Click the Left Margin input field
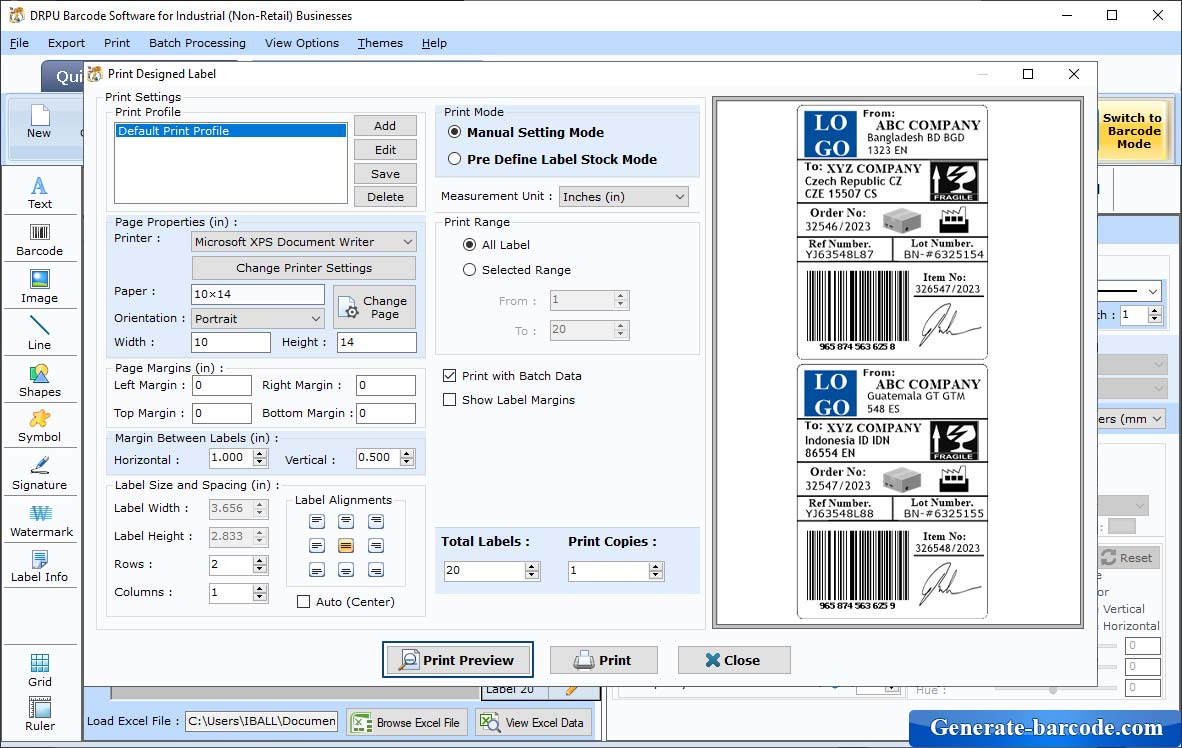Screen dimensions: 1182x748 point(222,385)
